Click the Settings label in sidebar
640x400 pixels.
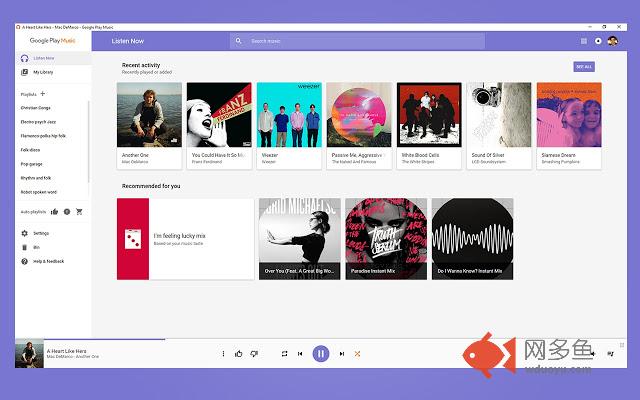coord(41,233)
